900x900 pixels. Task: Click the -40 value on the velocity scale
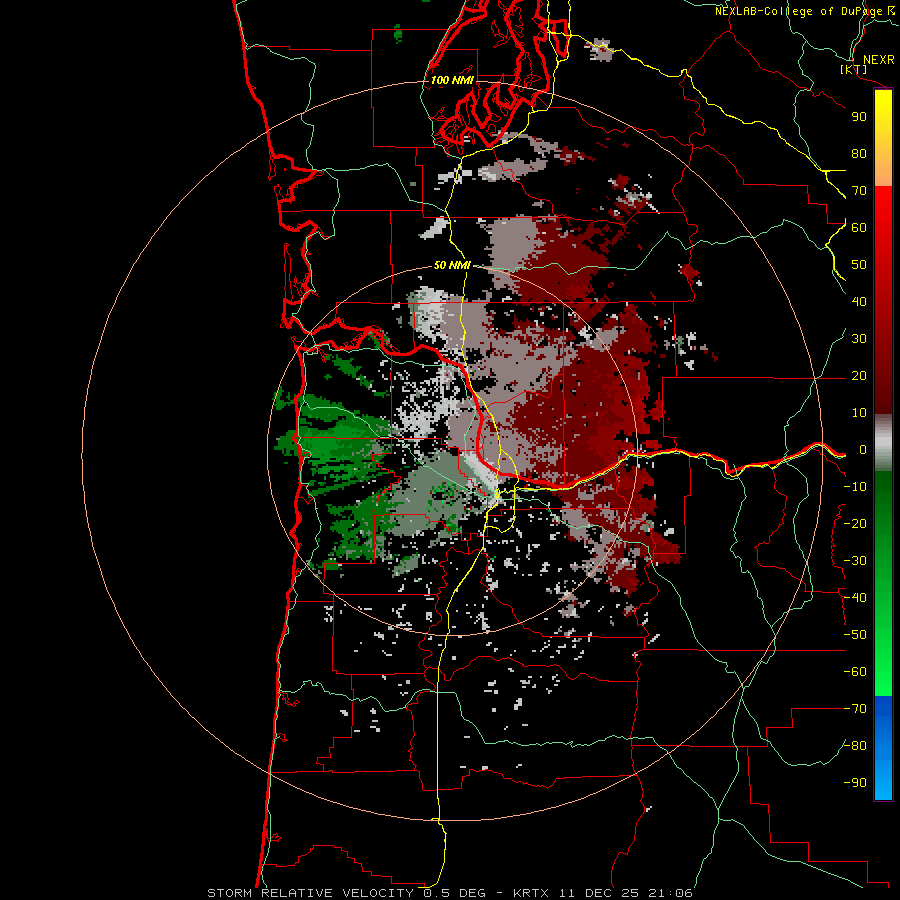[x=855, y=598]
